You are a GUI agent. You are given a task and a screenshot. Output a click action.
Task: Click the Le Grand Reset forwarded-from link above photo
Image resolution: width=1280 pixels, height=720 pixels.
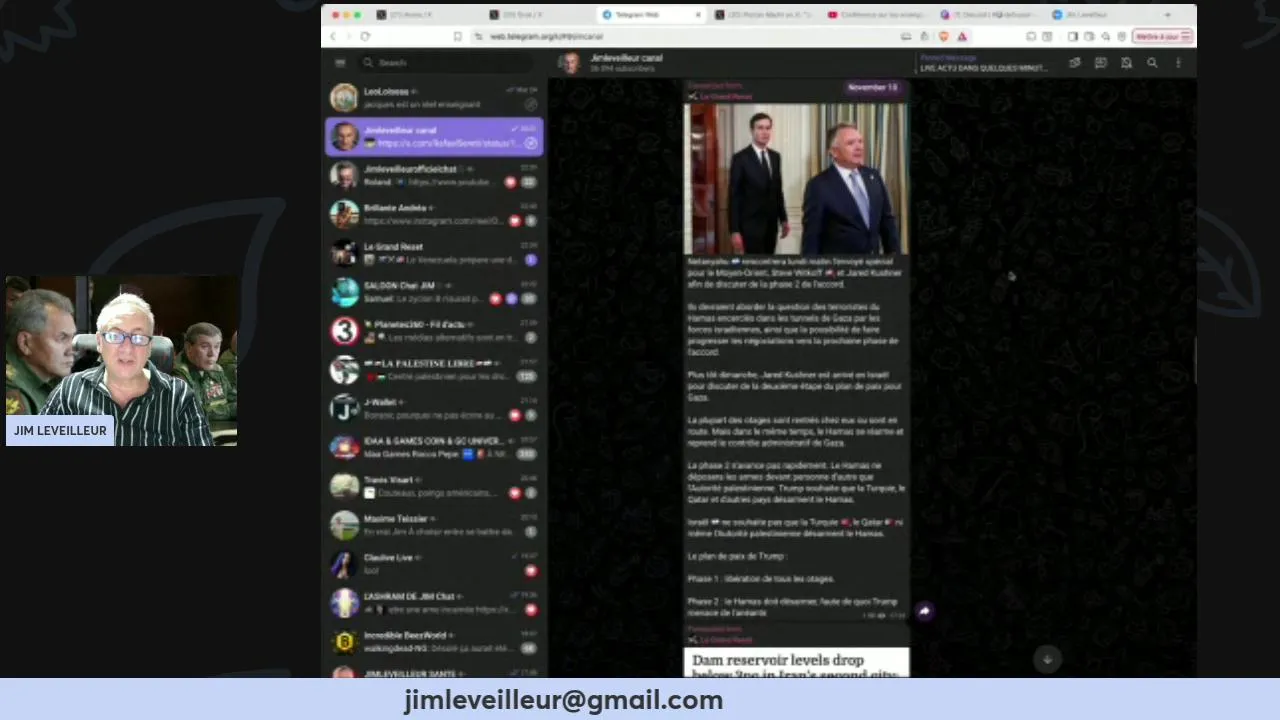[726, 96]
